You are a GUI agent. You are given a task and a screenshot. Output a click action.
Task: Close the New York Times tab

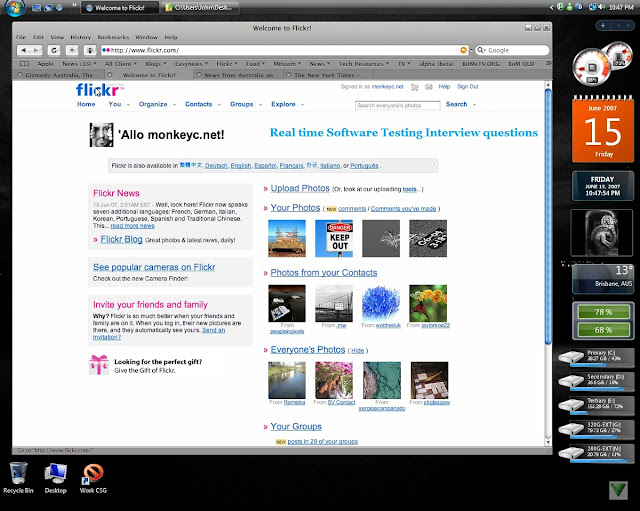click(x=289, y=75)
